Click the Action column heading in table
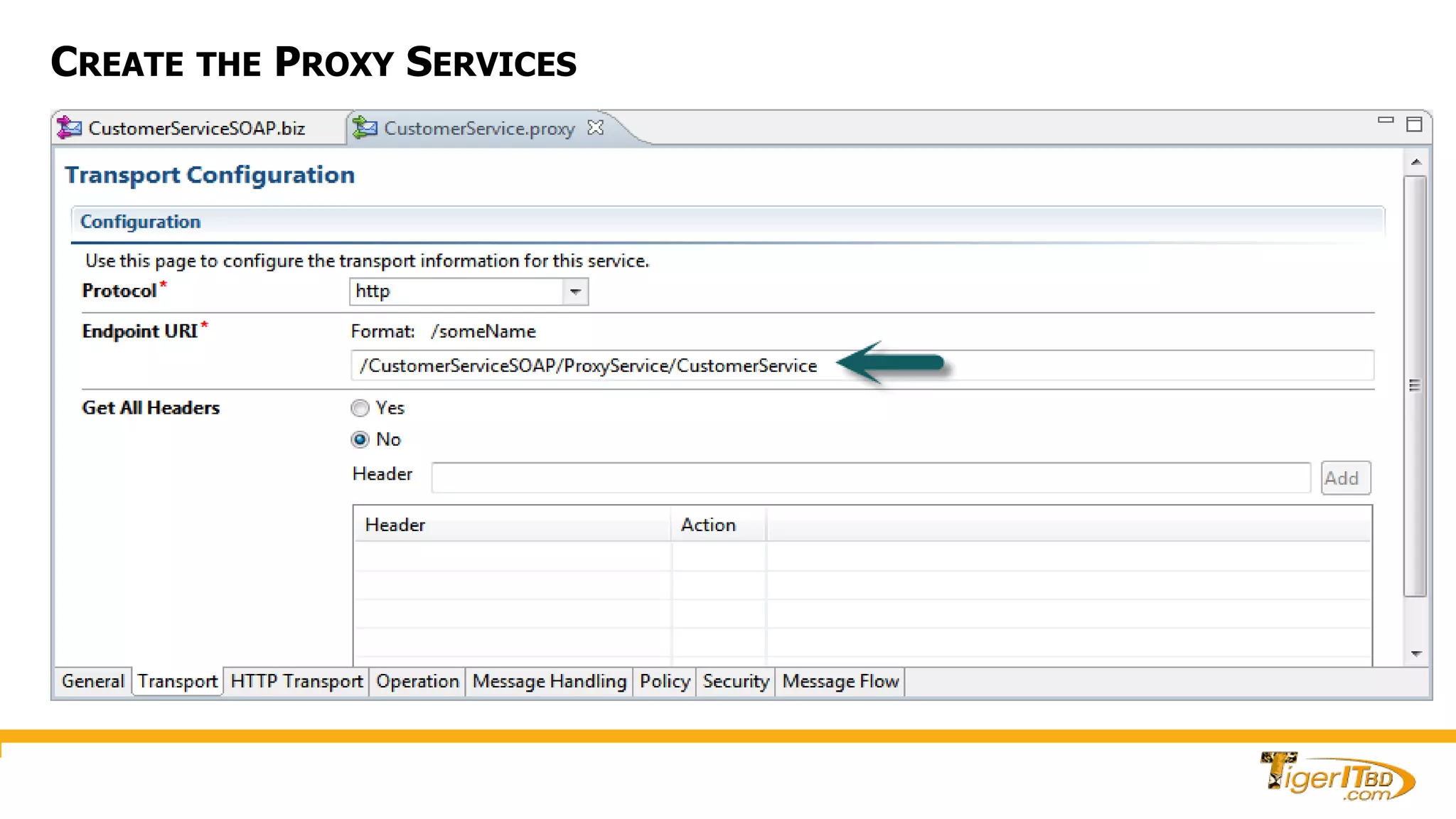The image size is (1456, 819). click(x=718, y=525)
